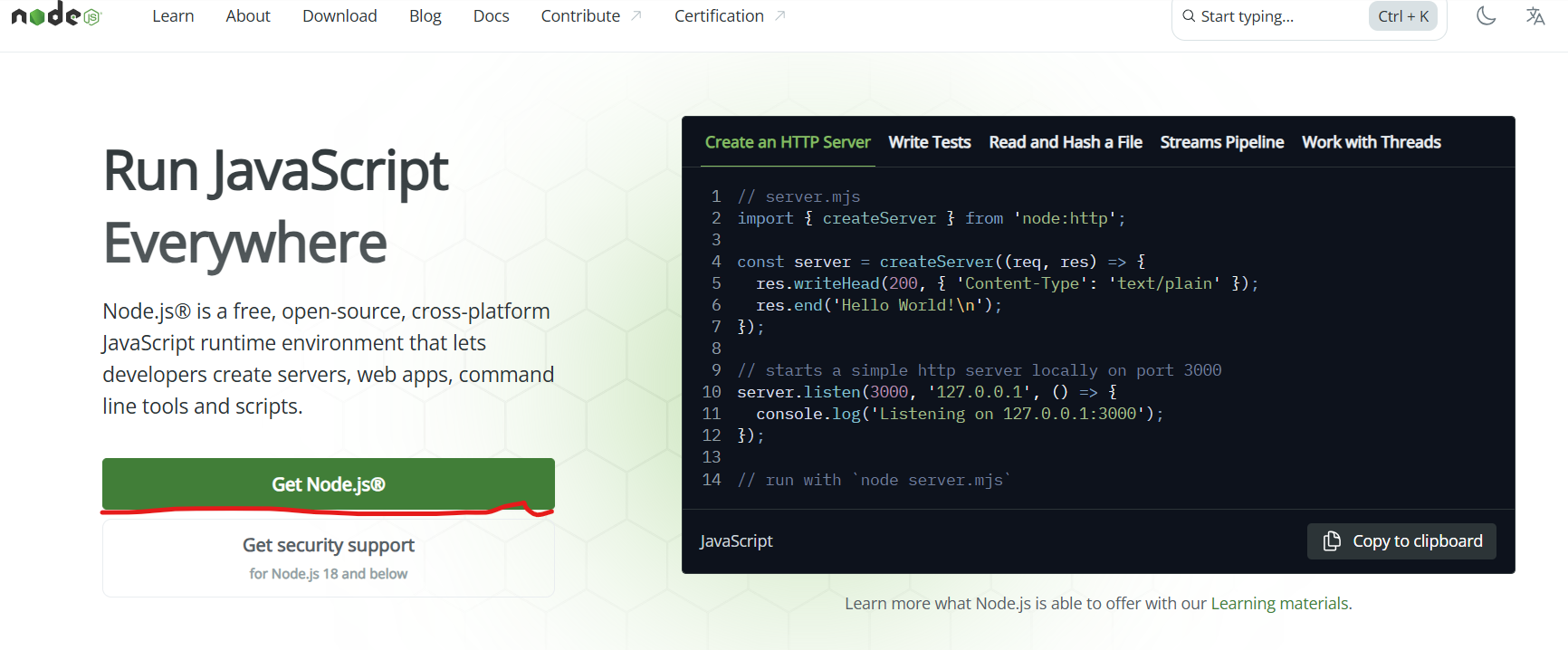Go to the Download page
The width and height of the screenshot is (1568, 650).
tap(339, 16)
